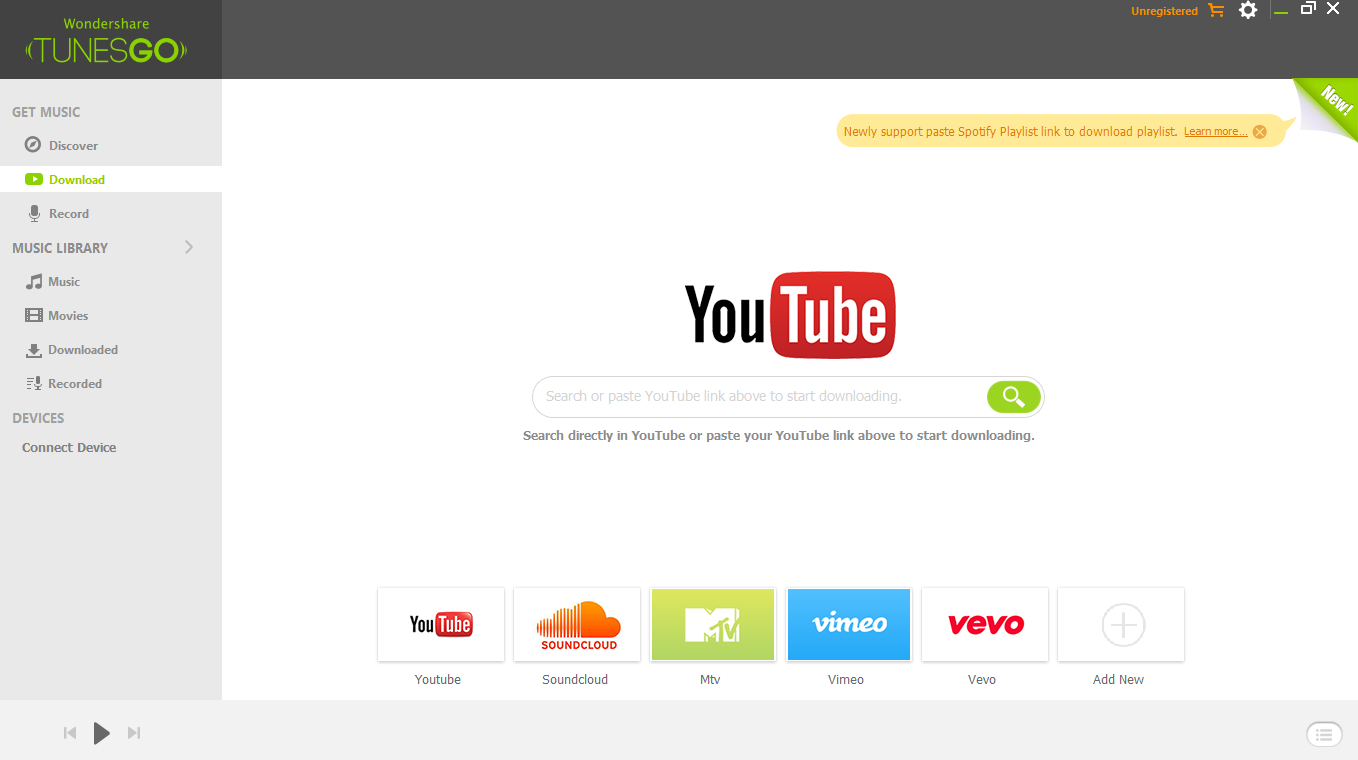This screenshot has height=760, width=1358.
Task: Start playback with the play button
Action: coord(101,733)
